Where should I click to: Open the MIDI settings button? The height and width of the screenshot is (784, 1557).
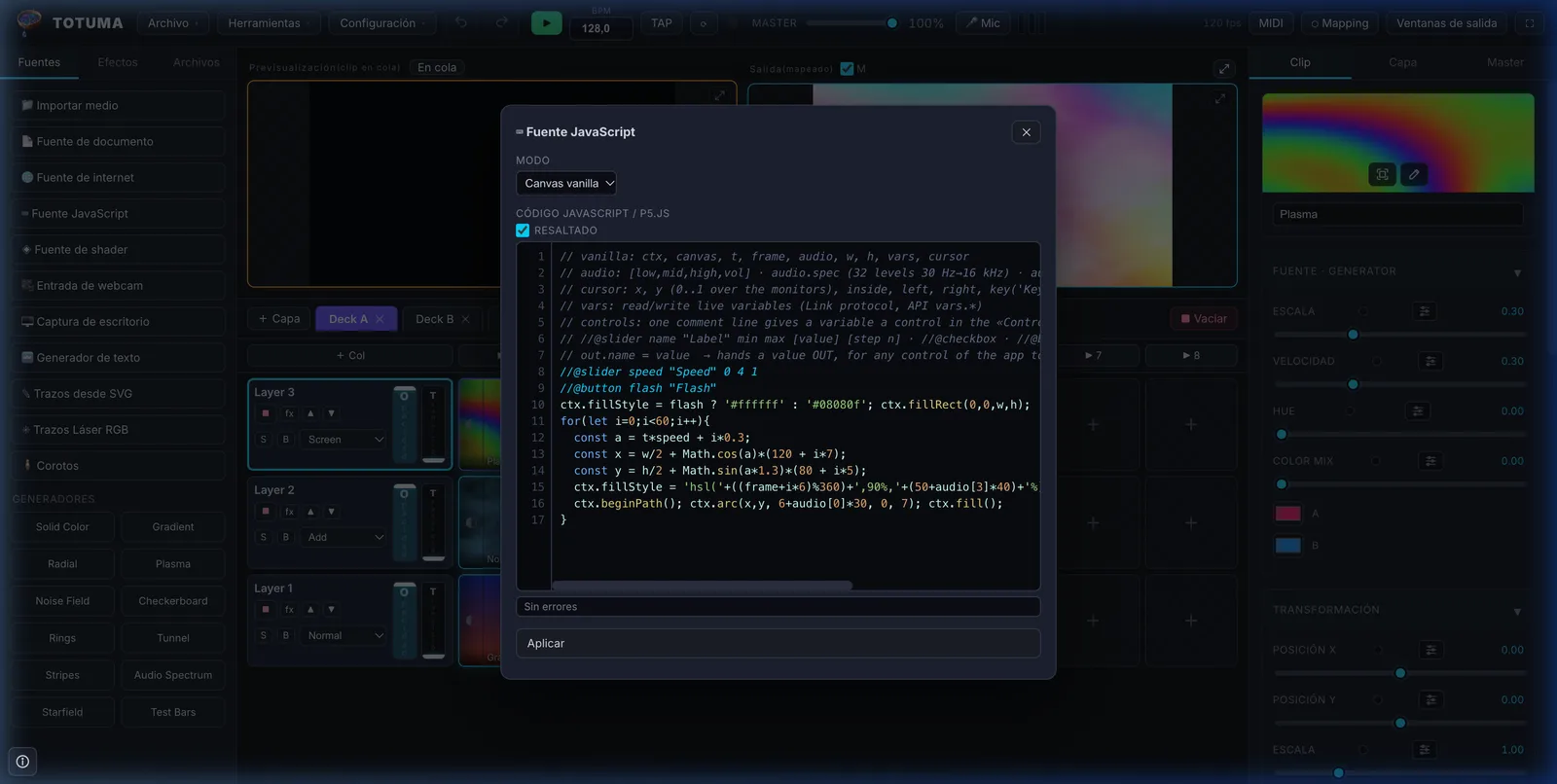point(1271,23)
